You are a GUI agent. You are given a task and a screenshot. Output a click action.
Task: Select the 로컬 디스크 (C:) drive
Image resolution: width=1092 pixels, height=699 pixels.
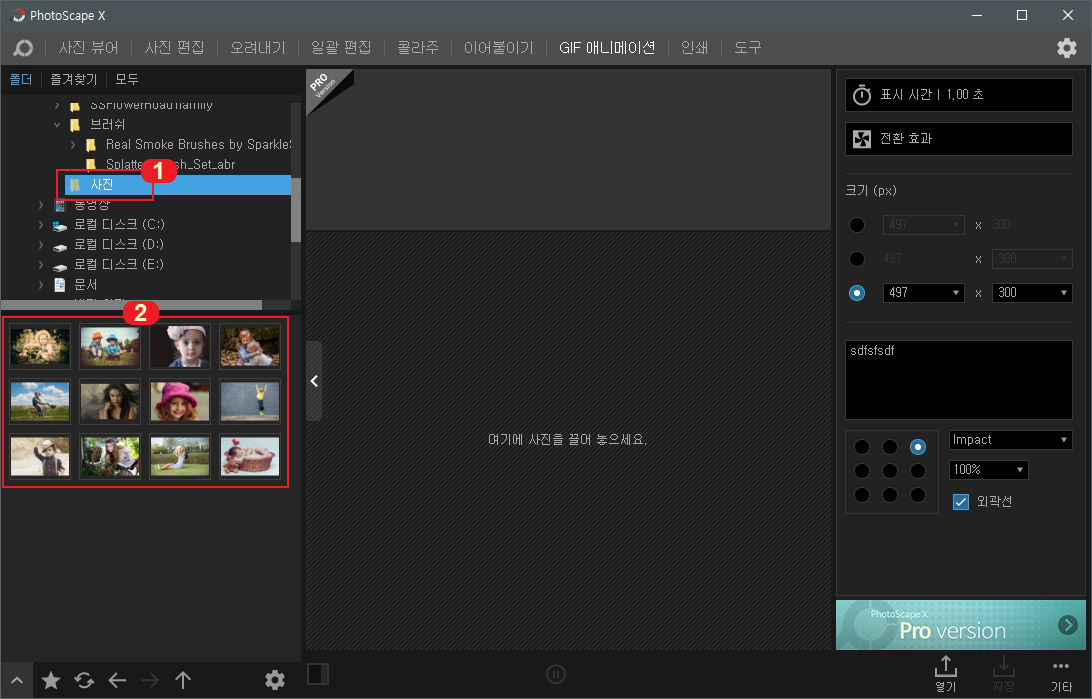point(119,224)
